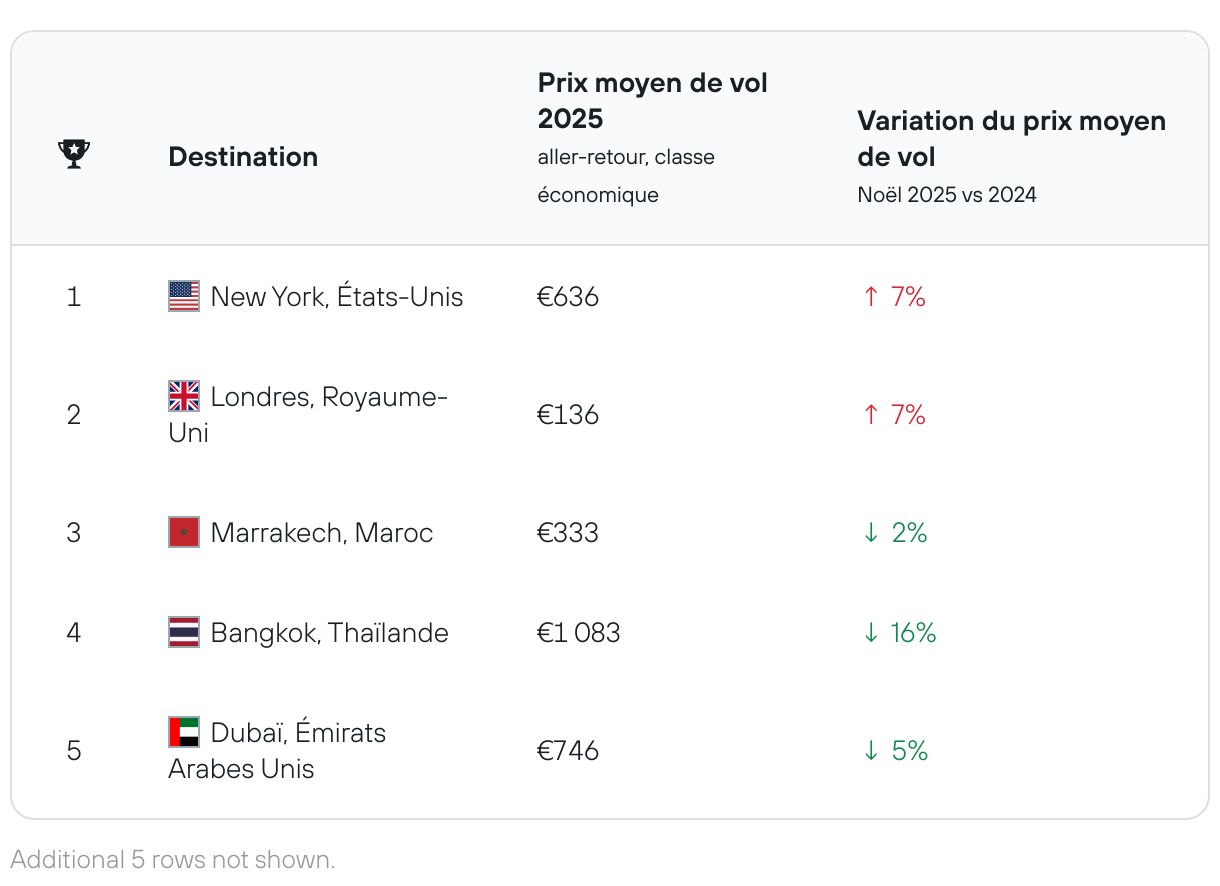
Task: Click the red up arrow for New York
Action: [x=871, y=297]
